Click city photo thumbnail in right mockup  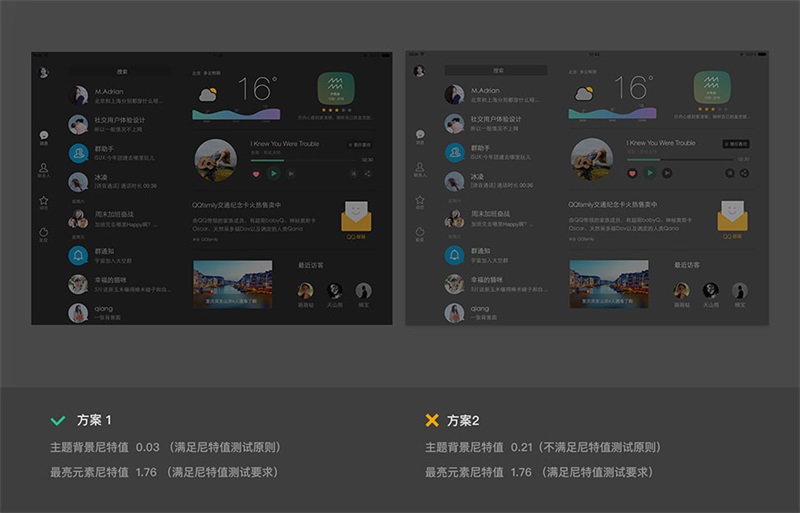pos(608,284)
